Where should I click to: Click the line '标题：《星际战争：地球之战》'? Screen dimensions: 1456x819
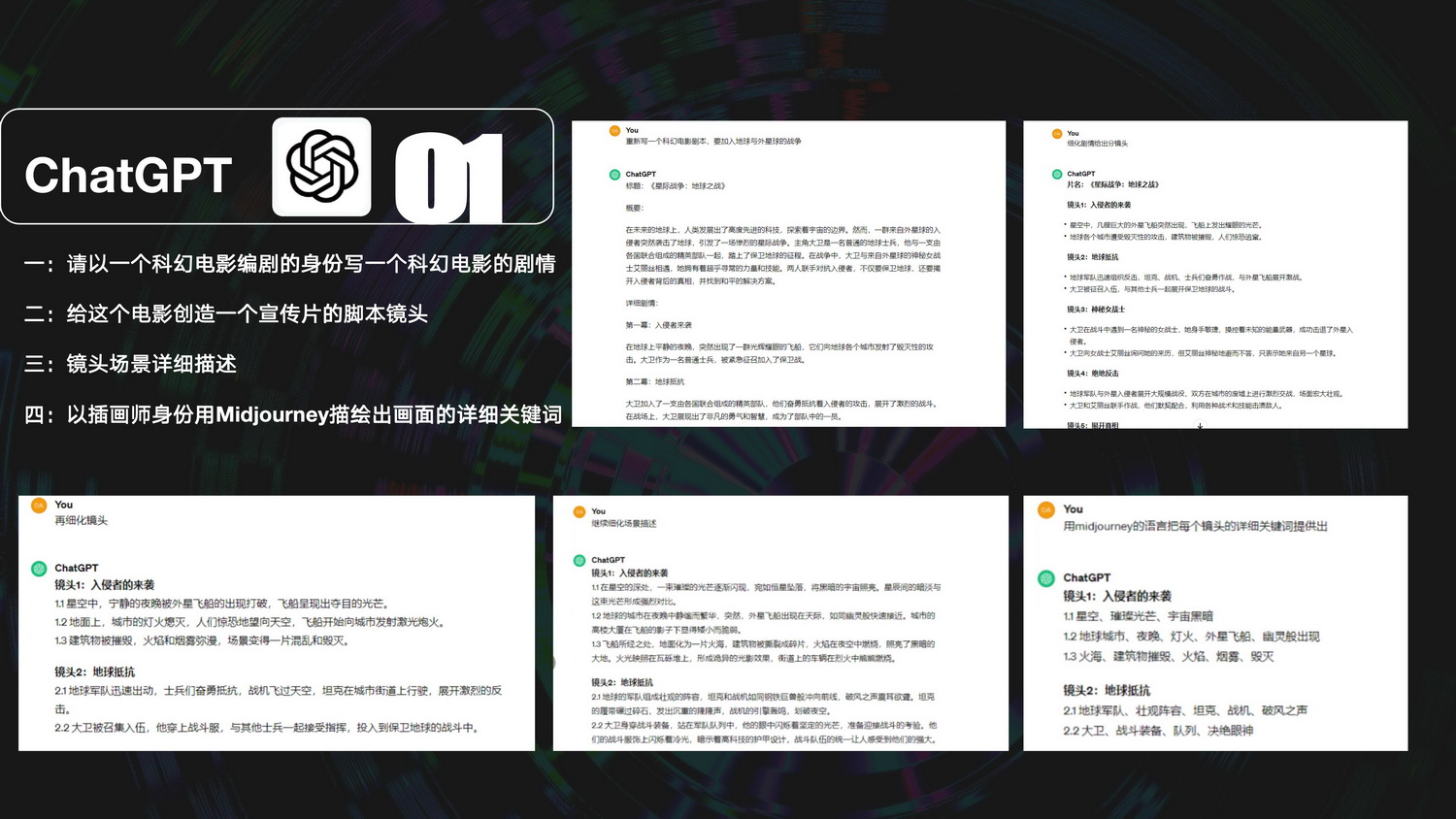point(676,186)
